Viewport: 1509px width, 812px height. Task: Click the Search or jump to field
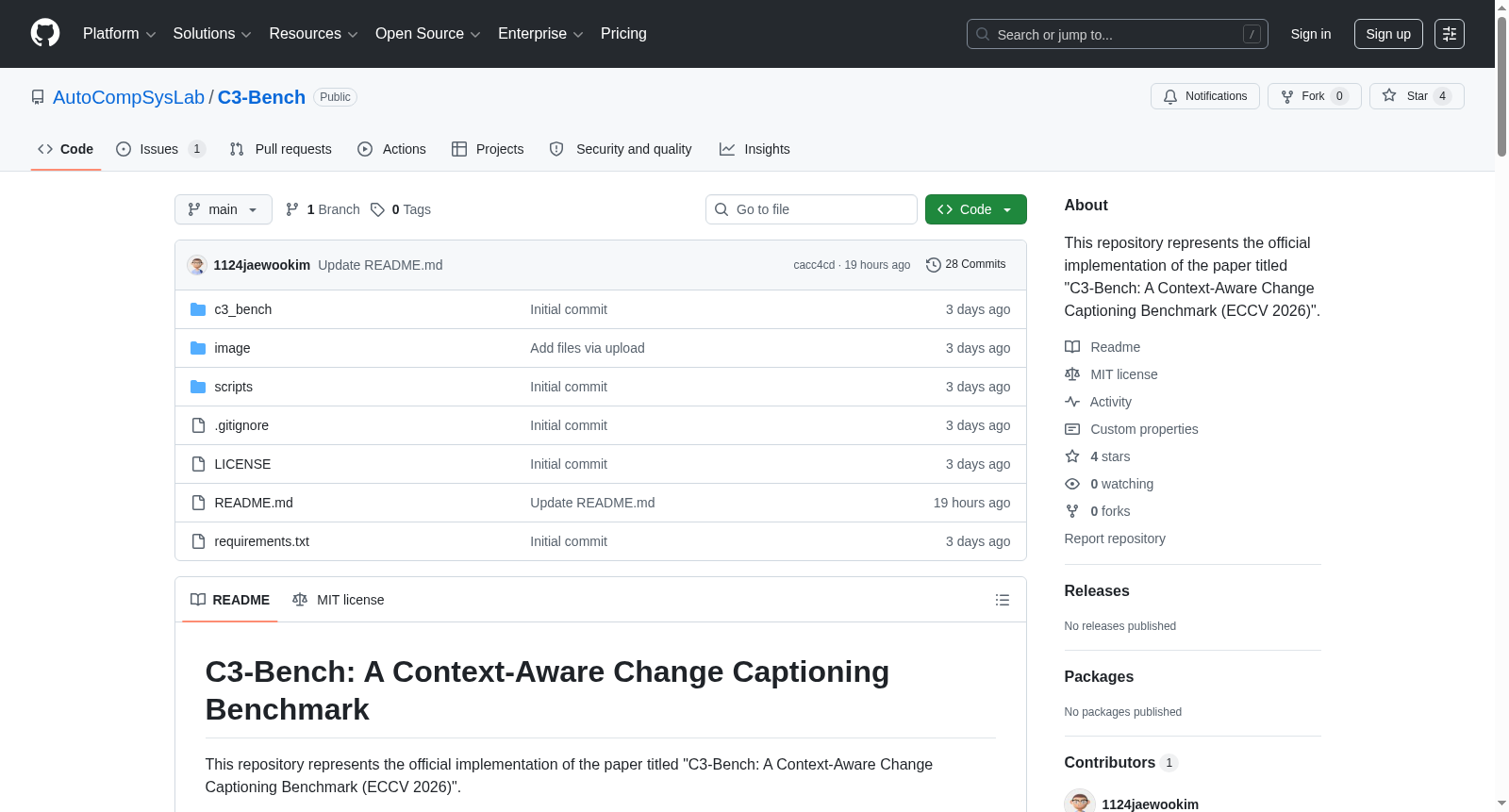(1118, 34)
